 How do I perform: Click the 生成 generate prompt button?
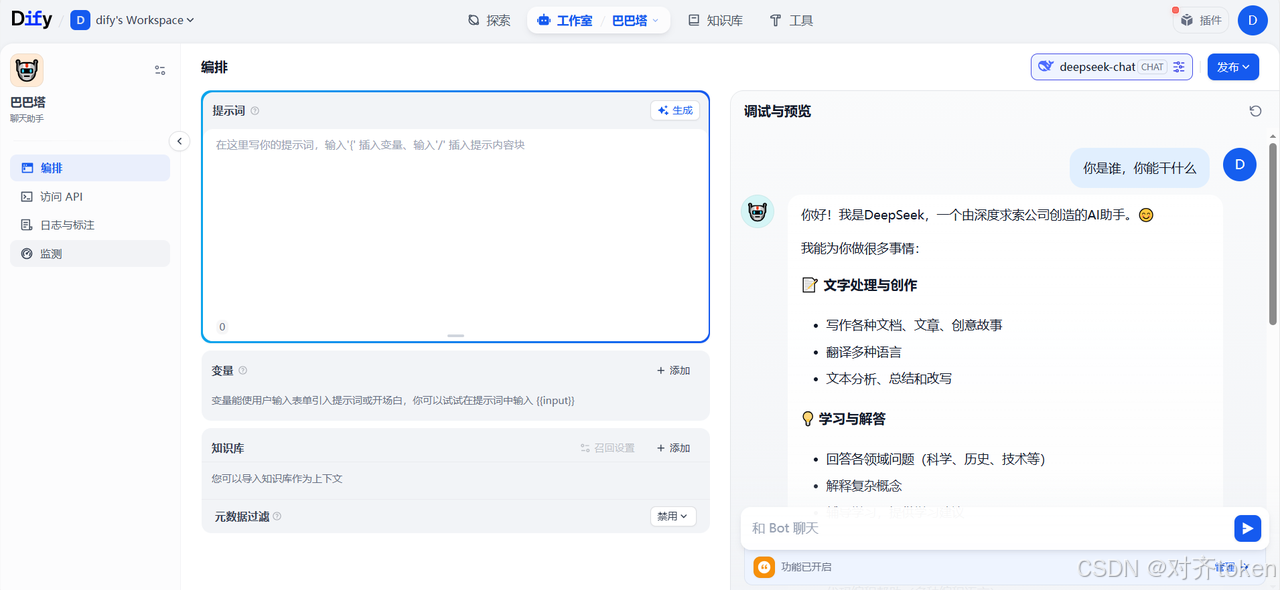coord(675,111)
